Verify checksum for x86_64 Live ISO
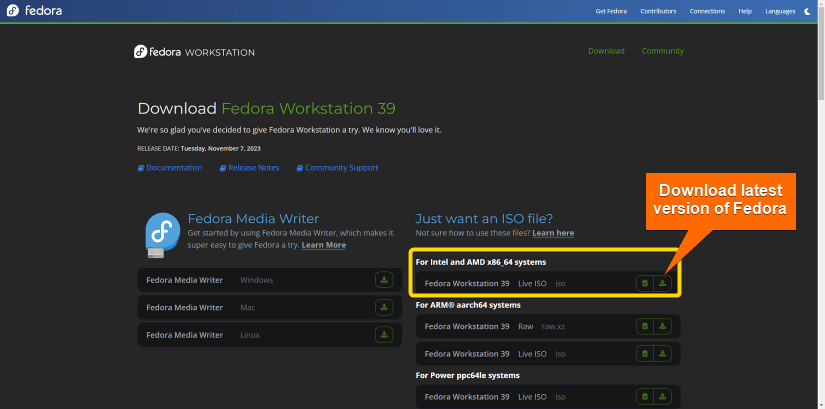 [645, 283]
